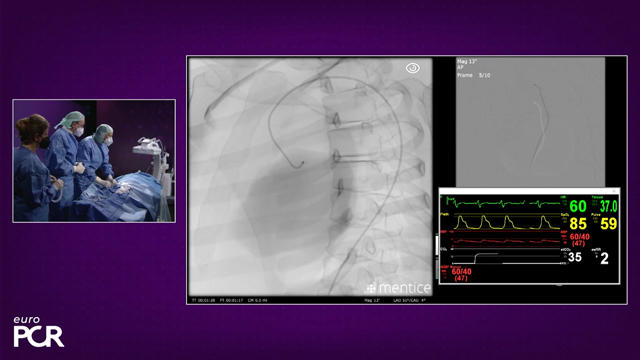Viewport: 640px width, 360px height.
Task: Click the LAO/CAU angle readout
Action: click(409, 300)
